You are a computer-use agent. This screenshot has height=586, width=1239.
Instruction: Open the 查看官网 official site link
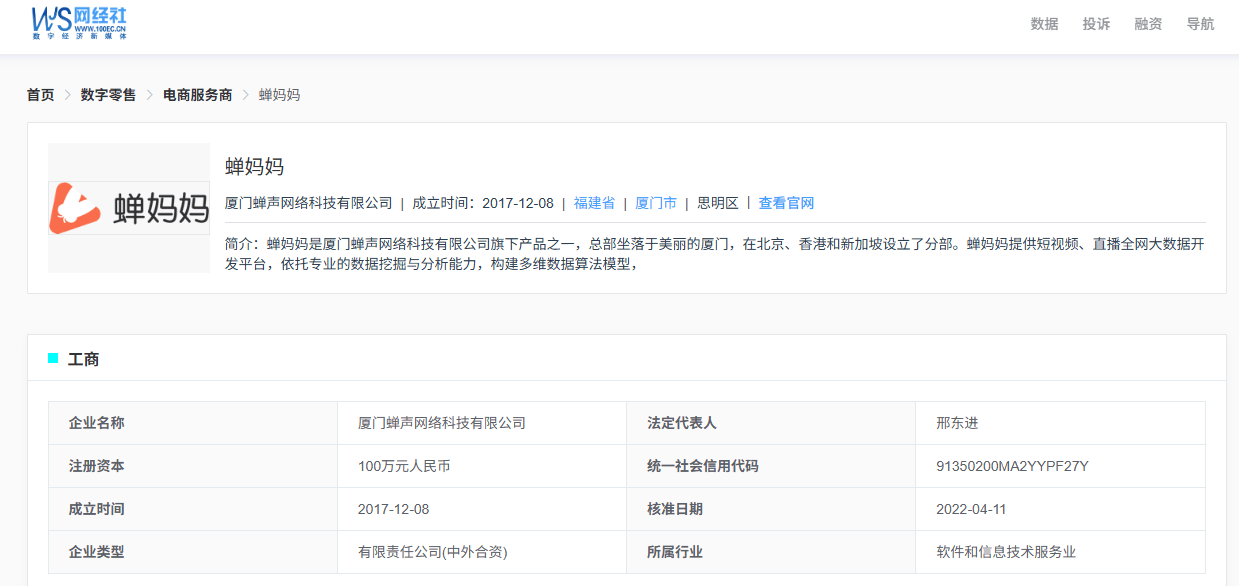786,203
